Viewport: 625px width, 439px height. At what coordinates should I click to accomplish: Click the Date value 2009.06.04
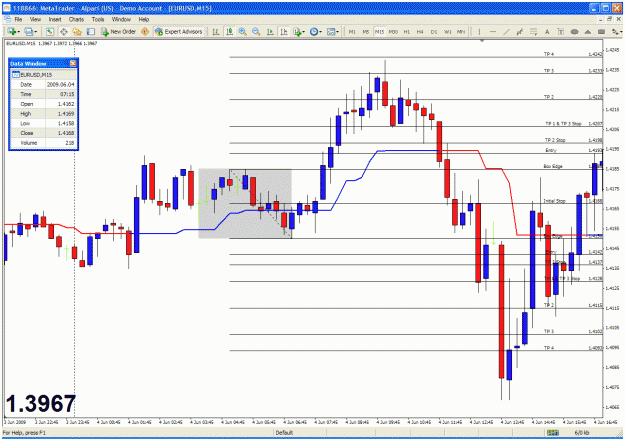pyautogui.click(x=61, y=85)
